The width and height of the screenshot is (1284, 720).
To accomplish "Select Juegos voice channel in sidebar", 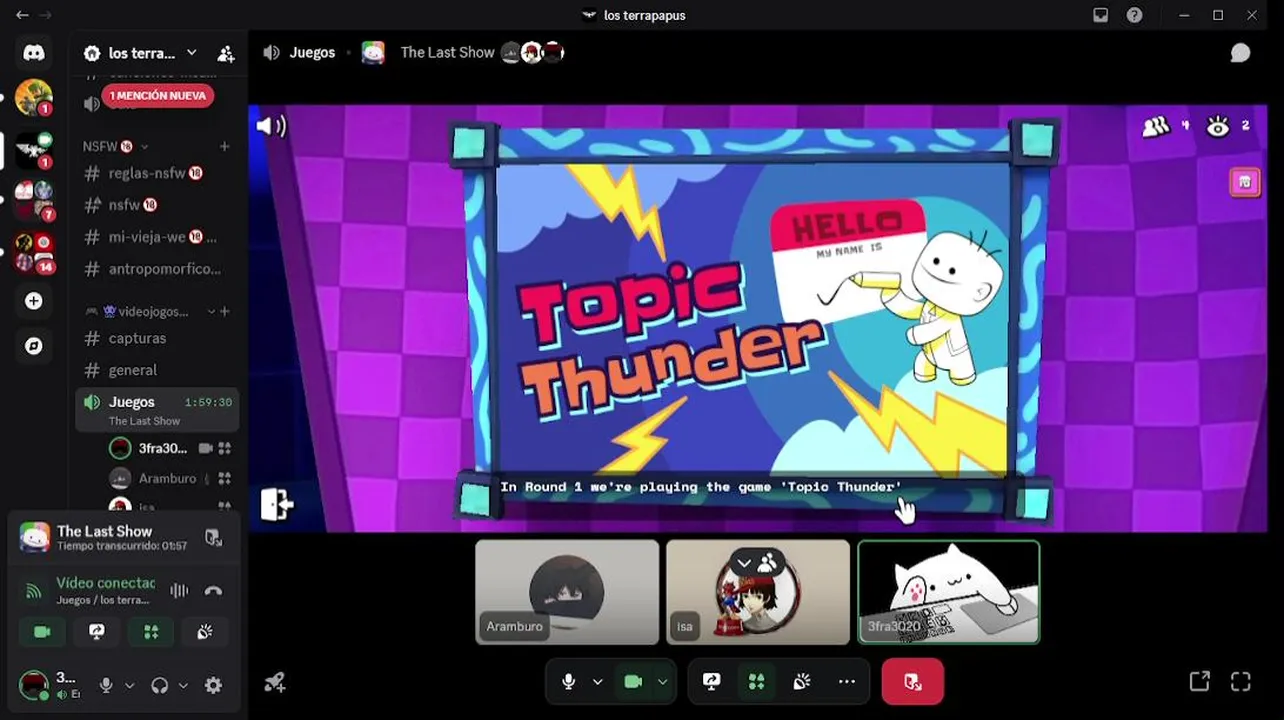I will (x=157, y=410).
